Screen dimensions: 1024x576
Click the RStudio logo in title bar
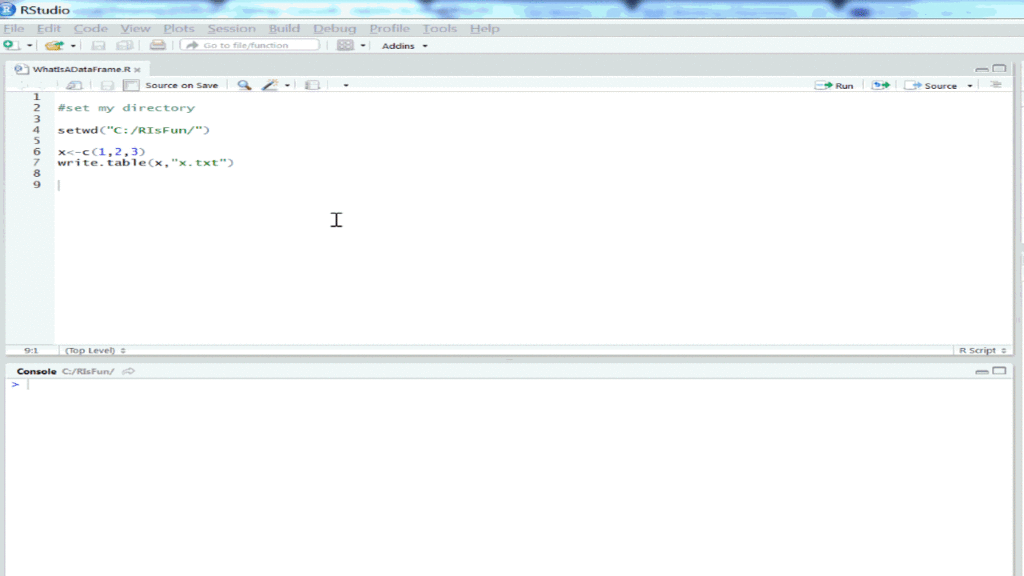pos(8,10)
